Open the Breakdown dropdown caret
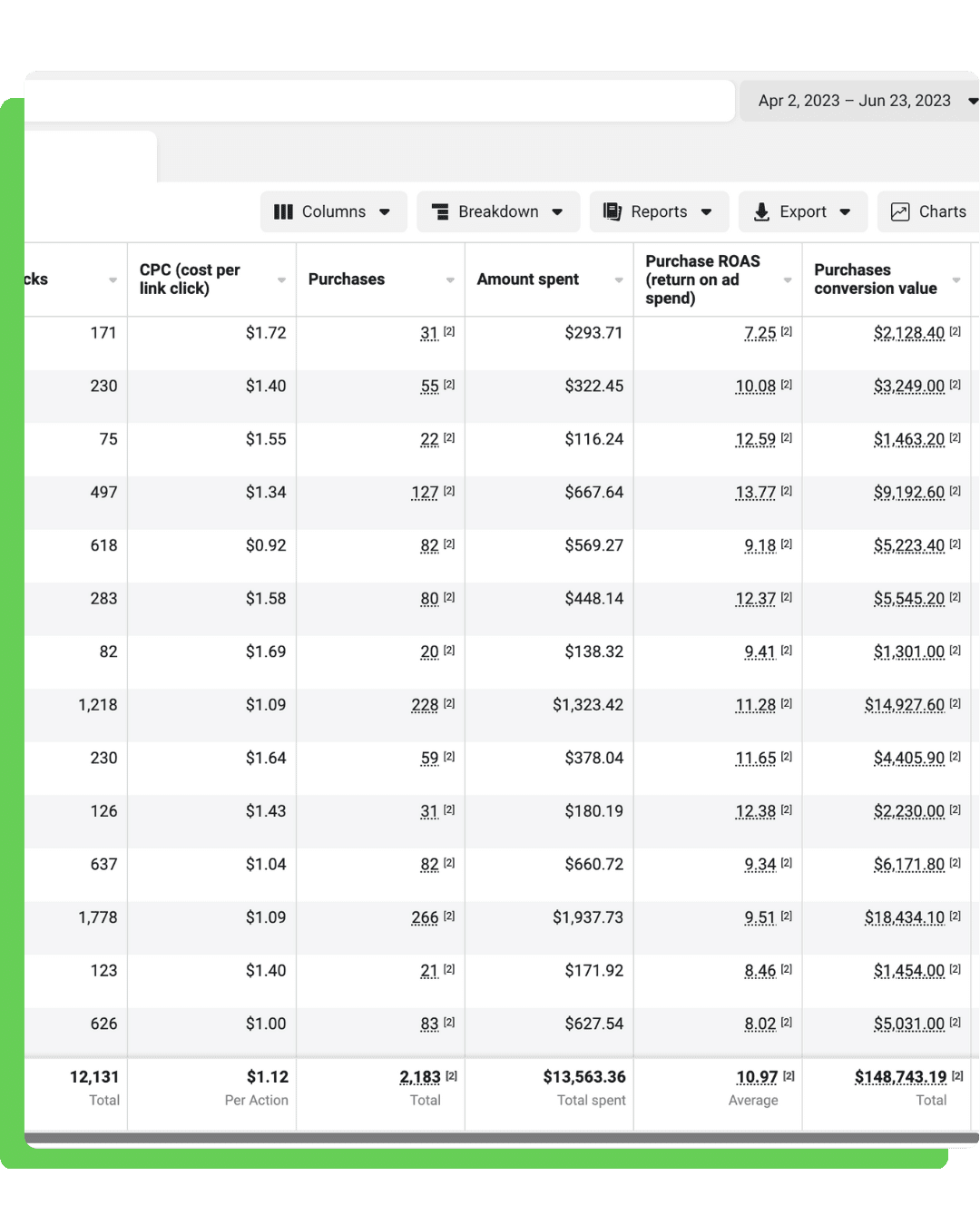This screenshot has width=980, height=1225. (557, 211)
